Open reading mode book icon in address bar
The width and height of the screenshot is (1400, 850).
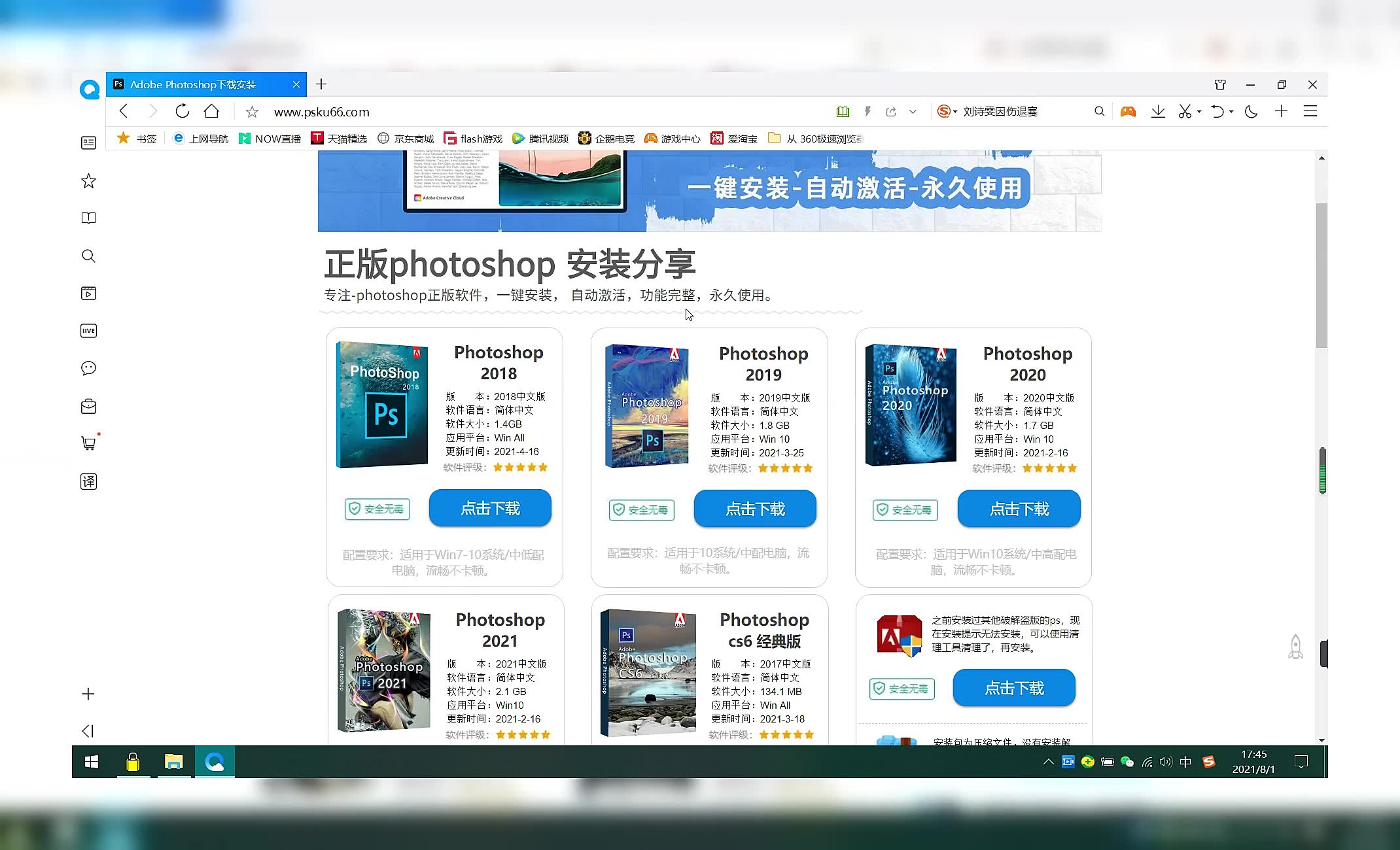[843, 112]
